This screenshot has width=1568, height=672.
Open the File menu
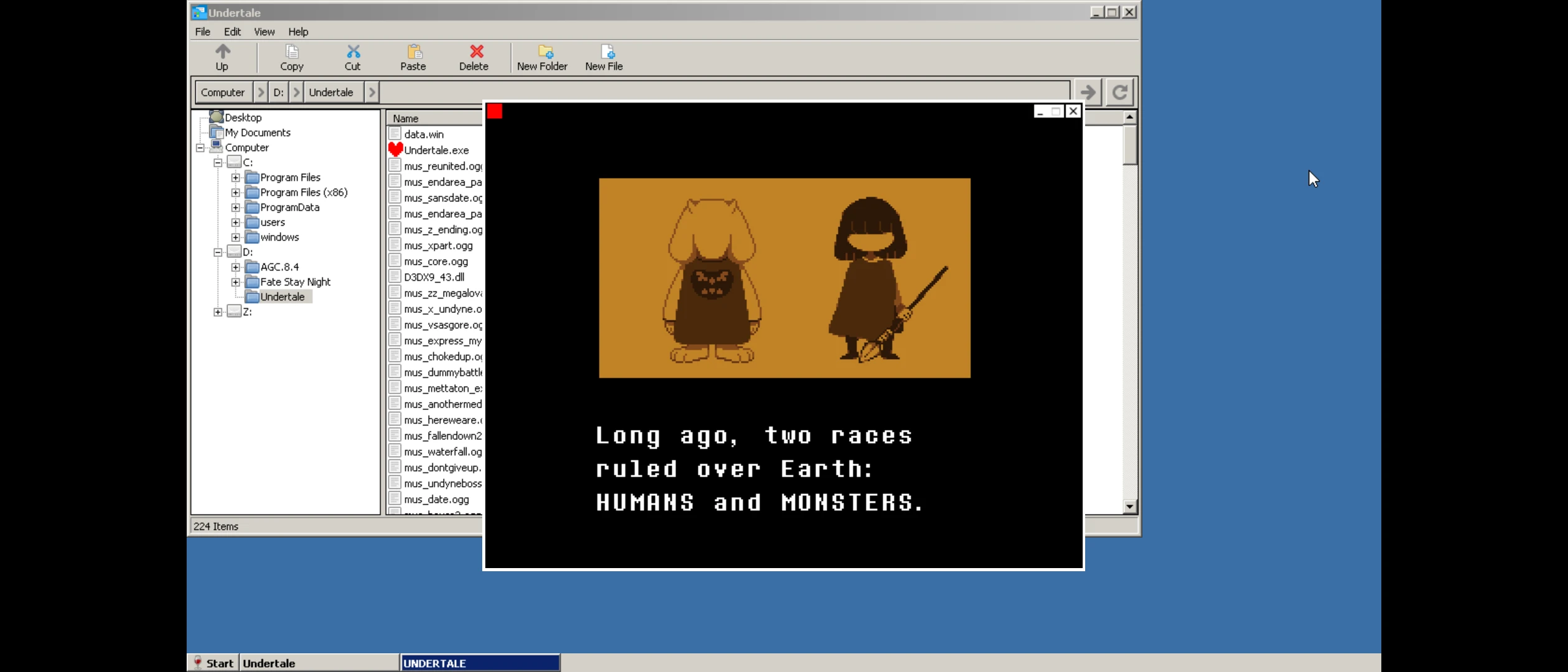pos(203,32)
